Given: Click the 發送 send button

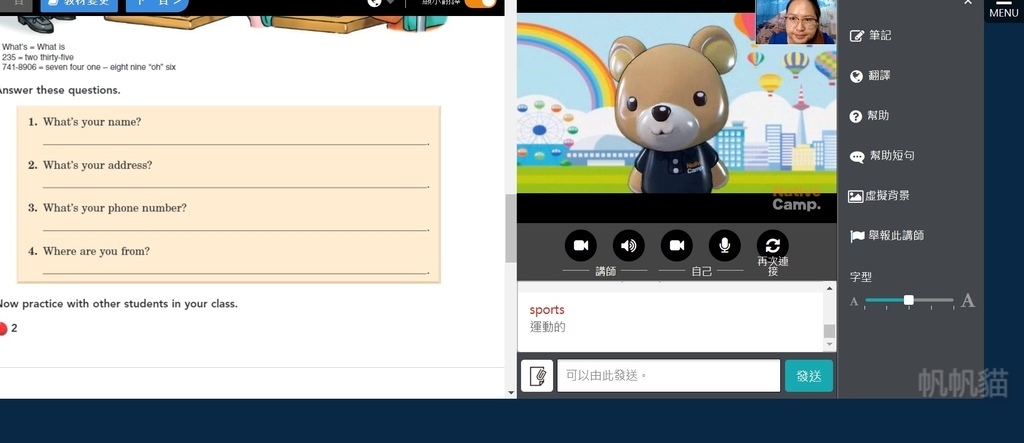Looking at the screenshot, I should [808, 376].
